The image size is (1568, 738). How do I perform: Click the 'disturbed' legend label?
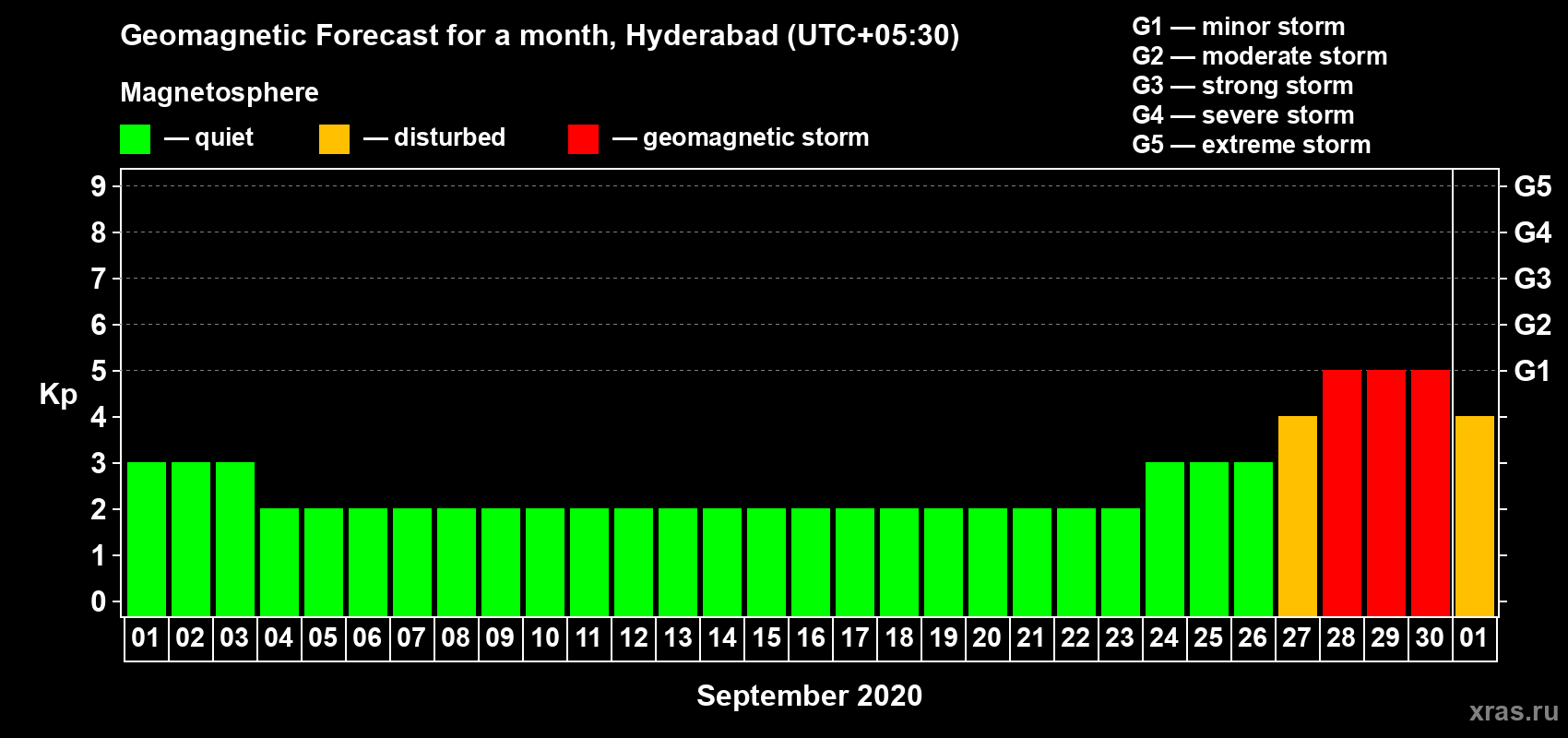pyautogui.click(x=450, y=137)
